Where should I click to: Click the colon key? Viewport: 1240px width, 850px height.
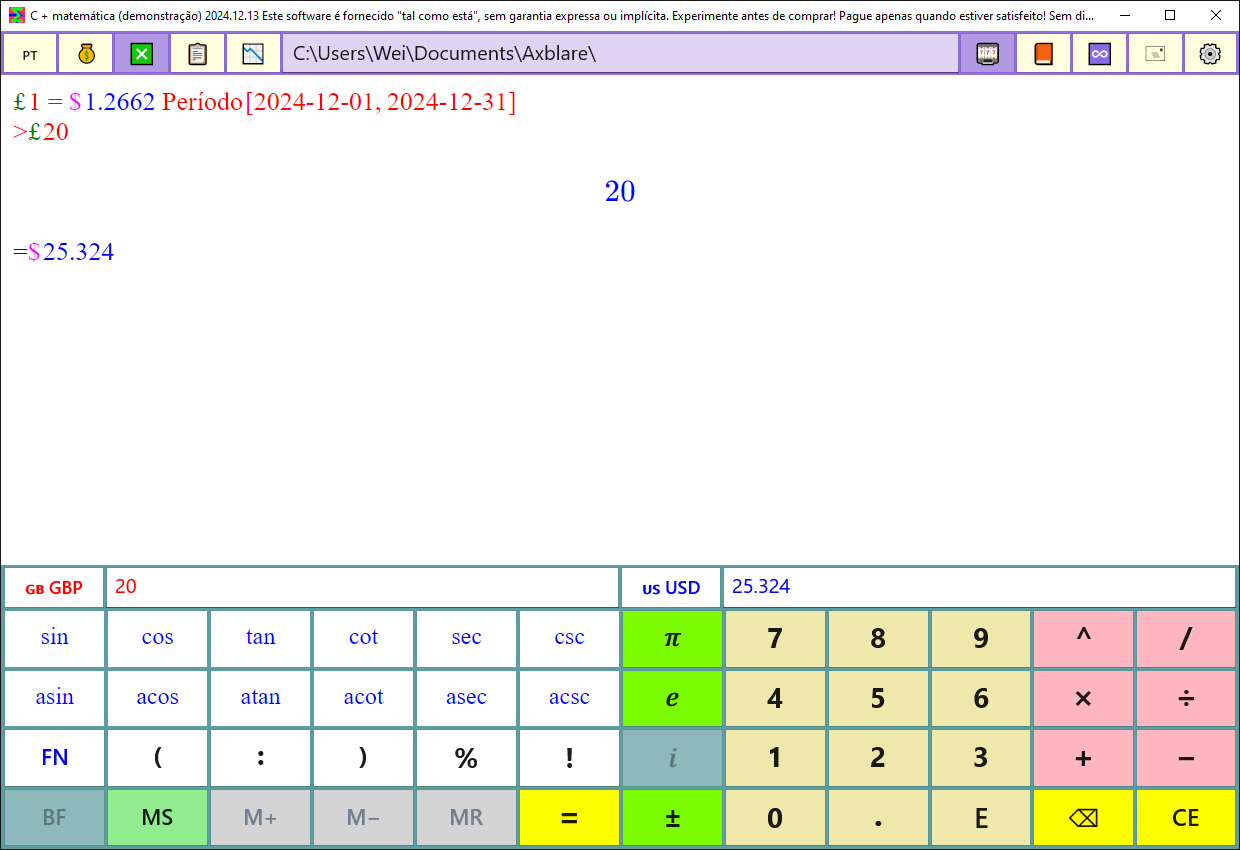(x=261, y=758)
